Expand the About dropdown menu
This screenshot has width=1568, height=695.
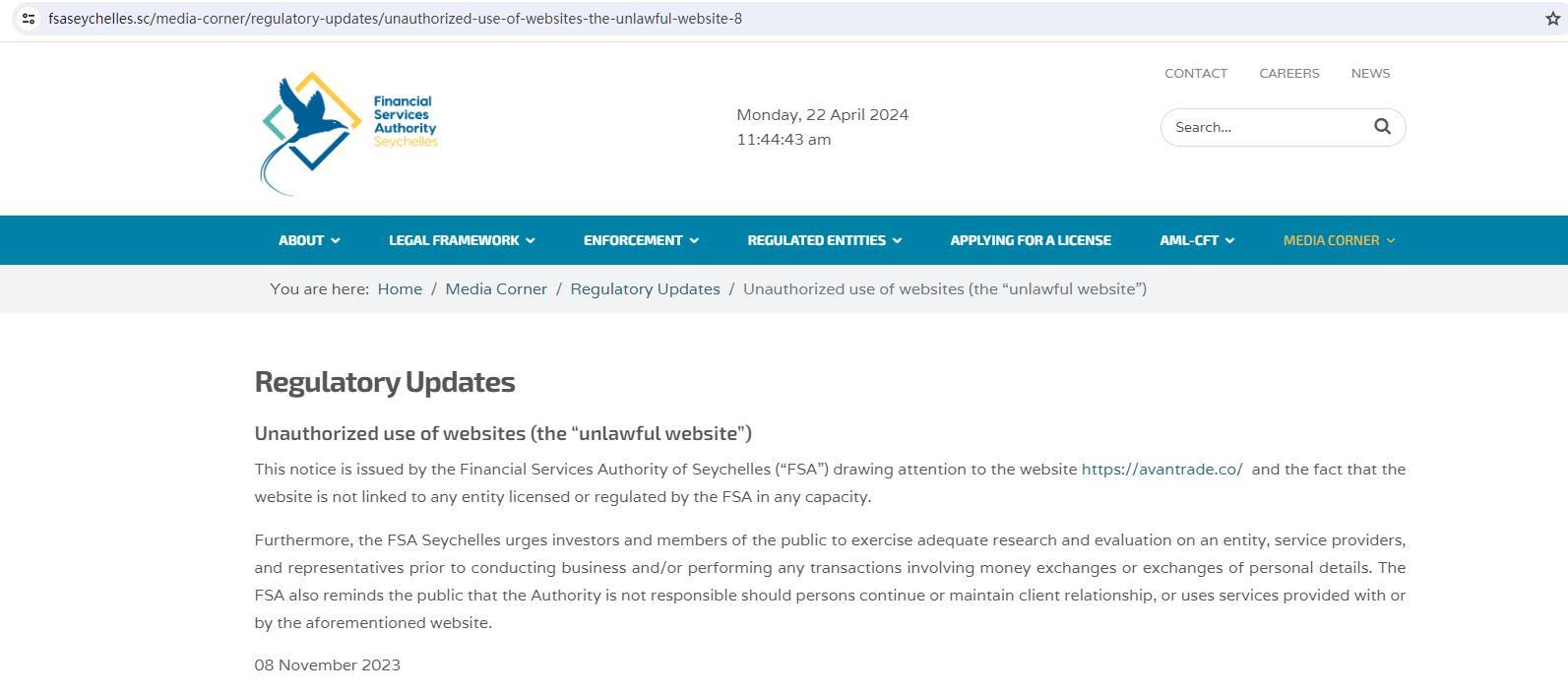308,240
